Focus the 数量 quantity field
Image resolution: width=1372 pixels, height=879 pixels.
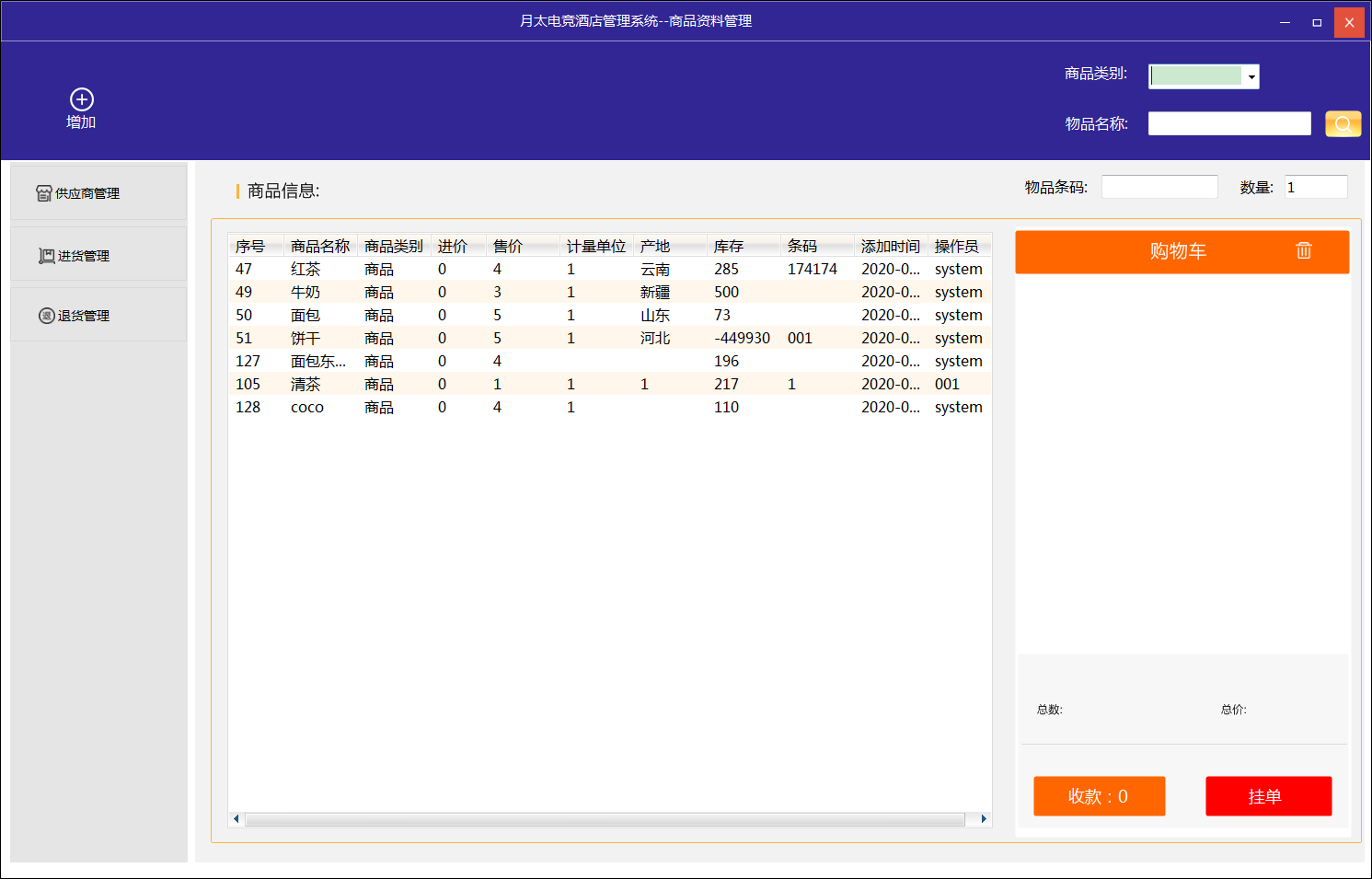tap(1315, 187)
